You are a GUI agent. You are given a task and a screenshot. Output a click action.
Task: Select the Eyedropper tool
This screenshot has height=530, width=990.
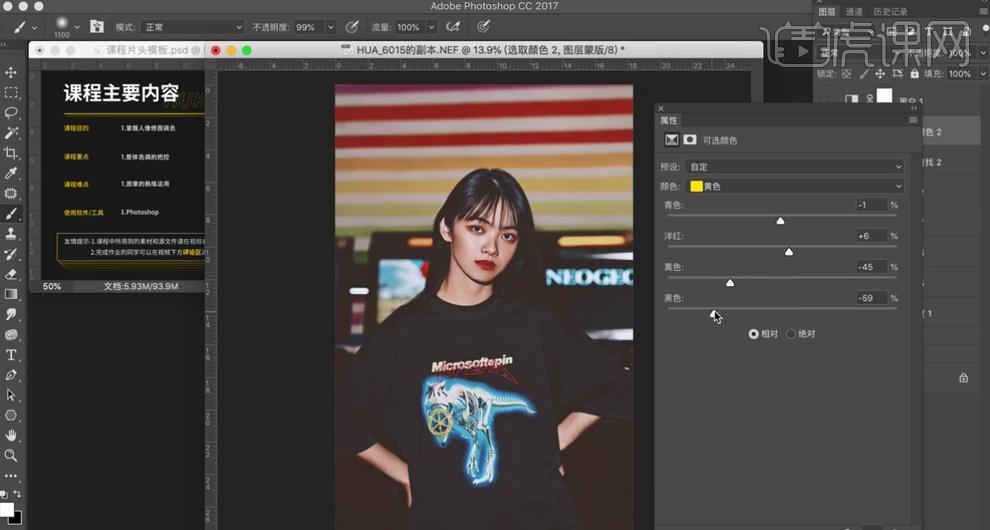pyautogui.click(x=11, y=173)
